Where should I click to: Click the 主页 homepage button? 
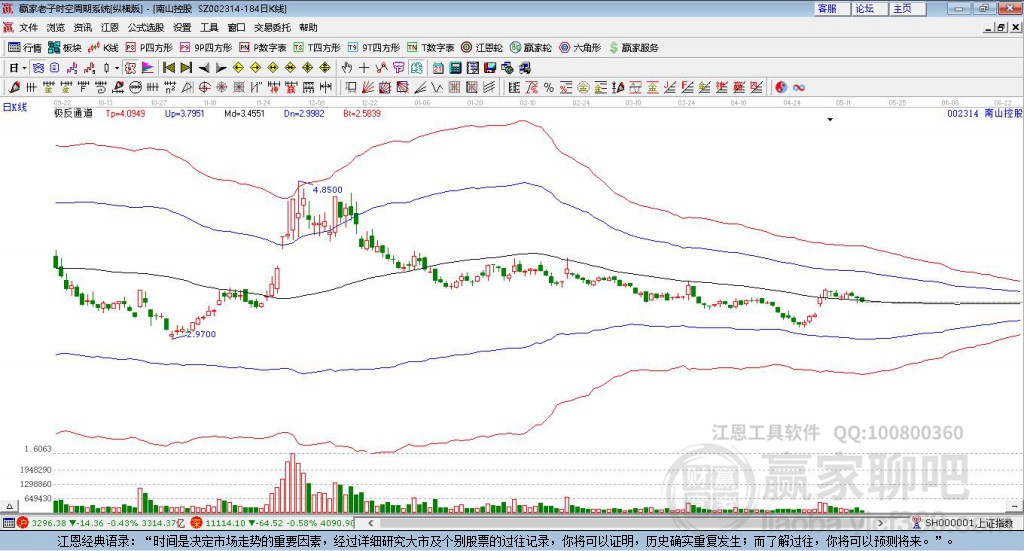[x=908, y=8]
